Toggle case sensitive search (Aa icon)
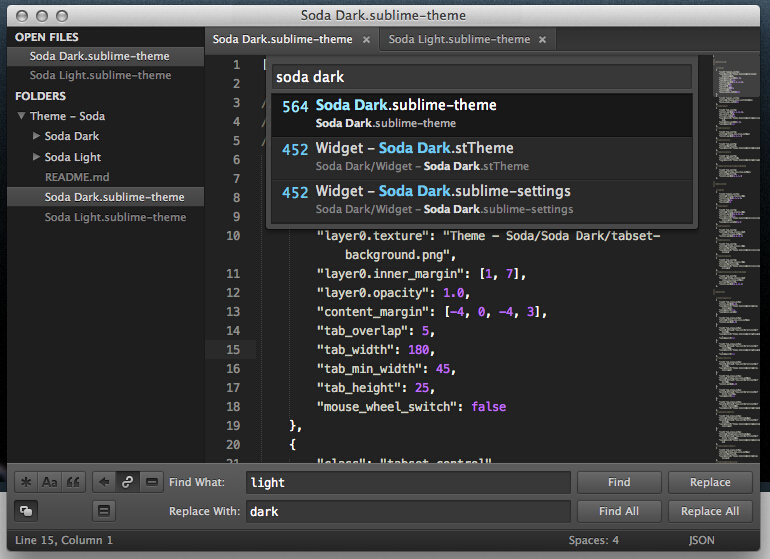The width and height of the screenshot is (770, 559). click(50, 482)
